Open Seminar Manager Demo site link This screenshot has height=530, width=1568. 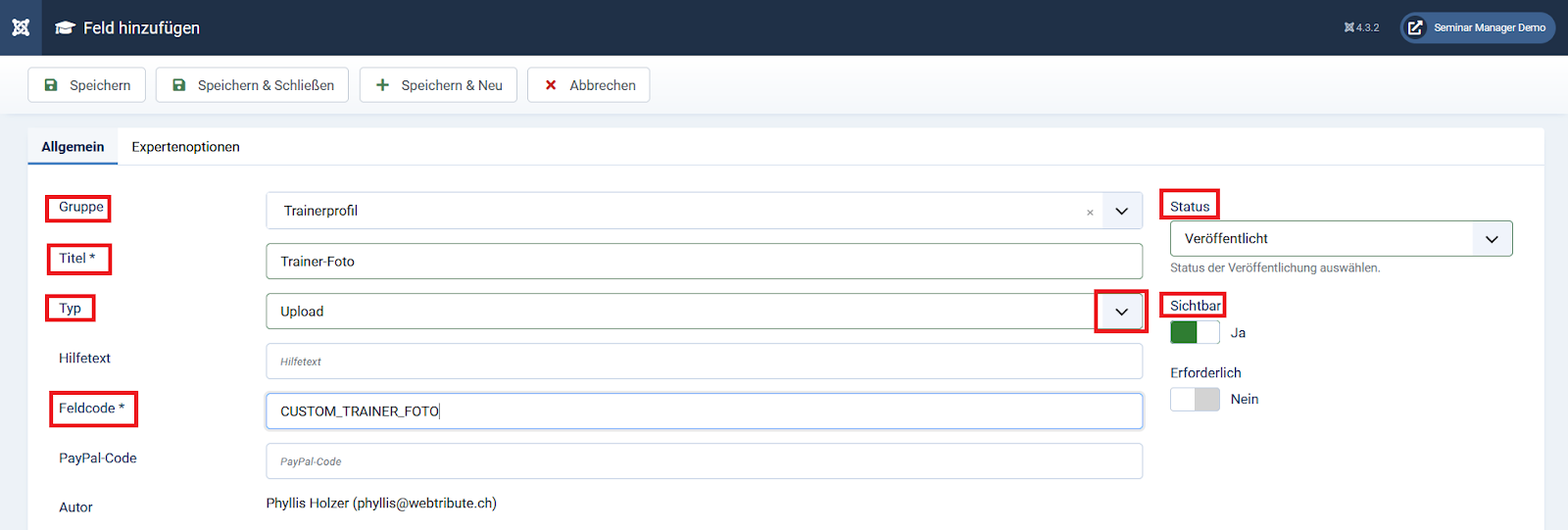coord(1478,27)
